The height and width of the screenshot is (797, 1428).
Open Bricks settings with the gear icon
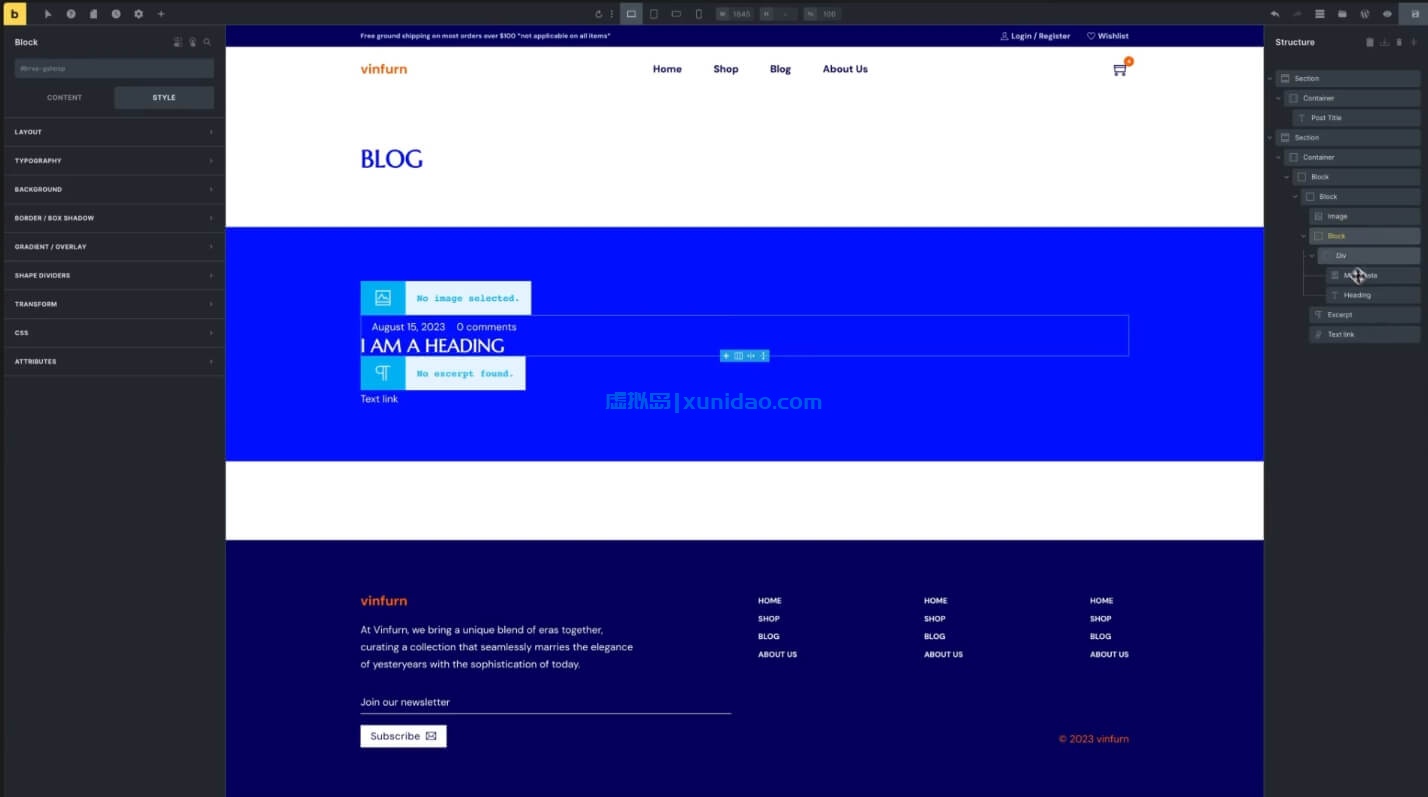(138, 13)
